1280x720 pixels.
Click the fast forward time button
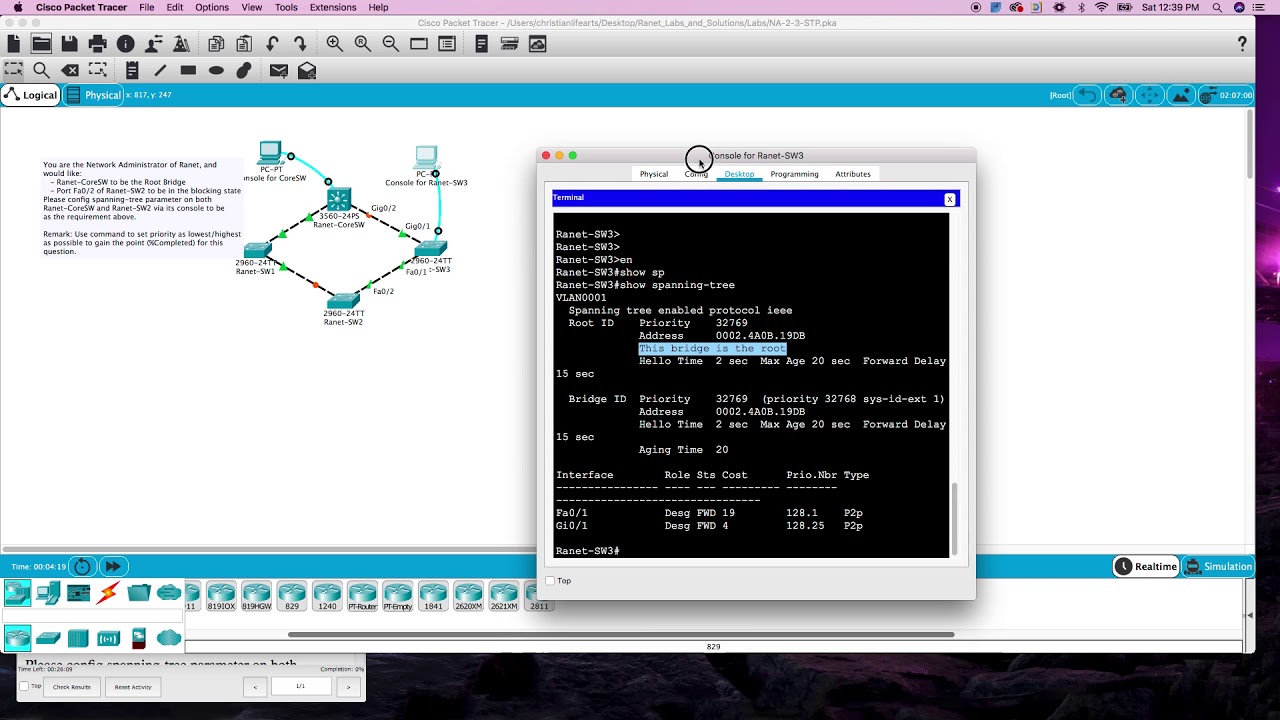(x=112, y=566)
